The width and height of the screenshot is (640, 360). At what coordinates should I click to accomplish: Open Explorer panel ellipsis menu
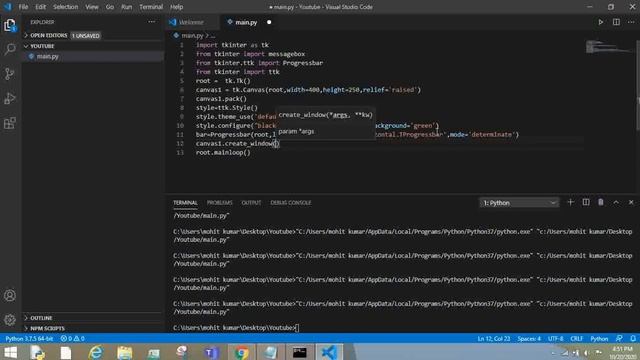[x=152, y=22]
